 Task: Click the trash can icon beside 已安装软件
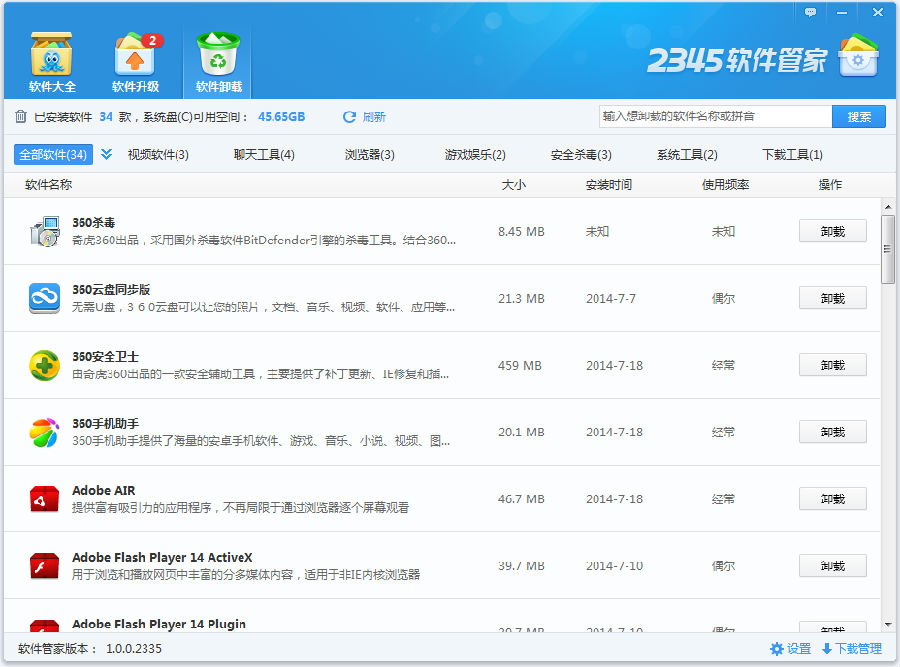(21, 117)
